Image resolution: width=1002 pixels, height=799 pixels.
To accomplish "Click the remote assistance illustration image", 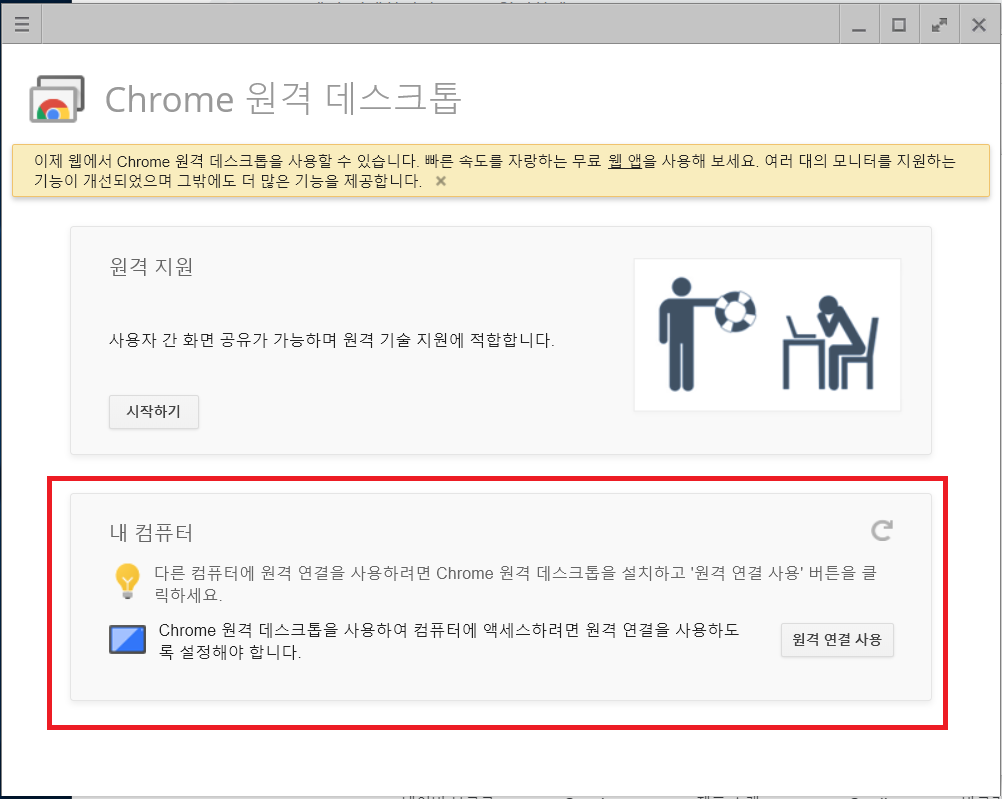I will pos(767,334).
